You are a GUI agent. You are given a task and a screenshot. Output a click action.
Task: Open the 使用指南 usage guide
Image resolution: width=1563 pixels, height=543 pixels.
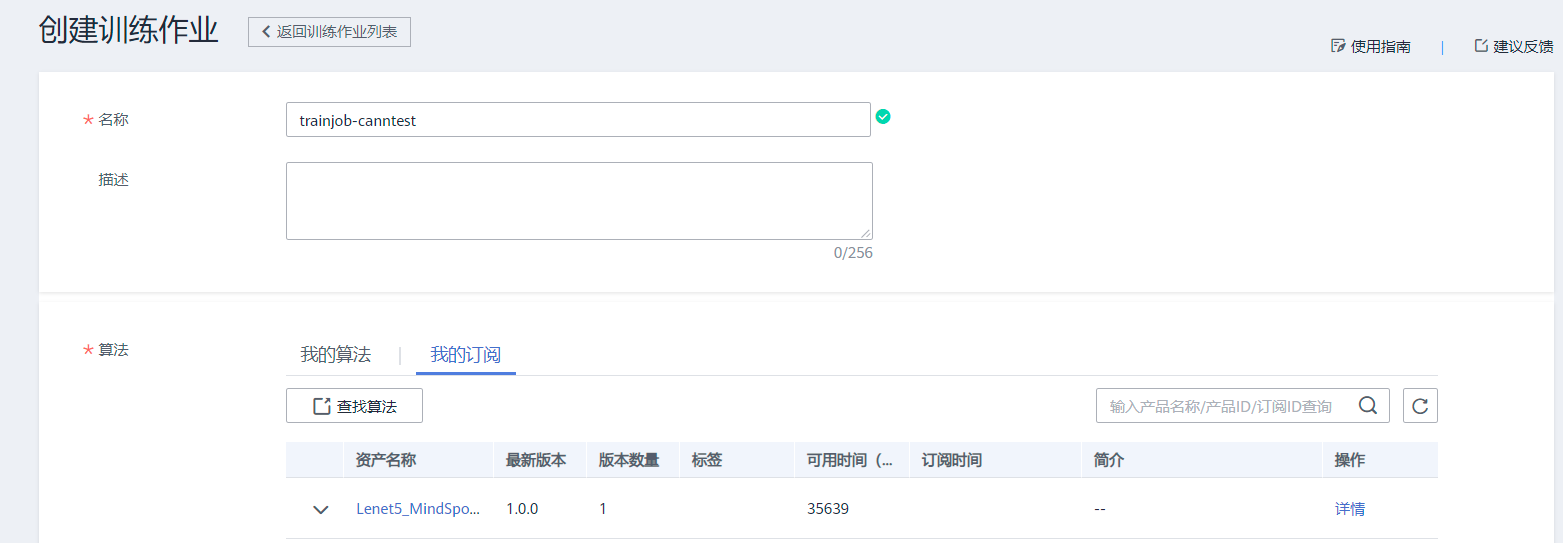[x=1371, y=46]
